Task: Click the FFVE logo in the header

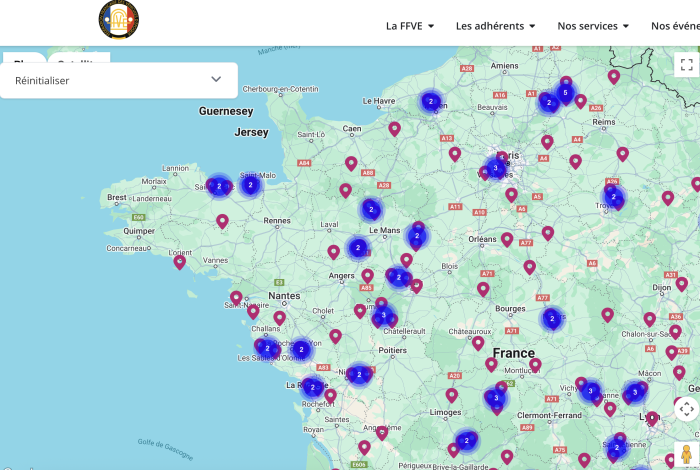Action: pyautogui.click(x=119, y=20)
